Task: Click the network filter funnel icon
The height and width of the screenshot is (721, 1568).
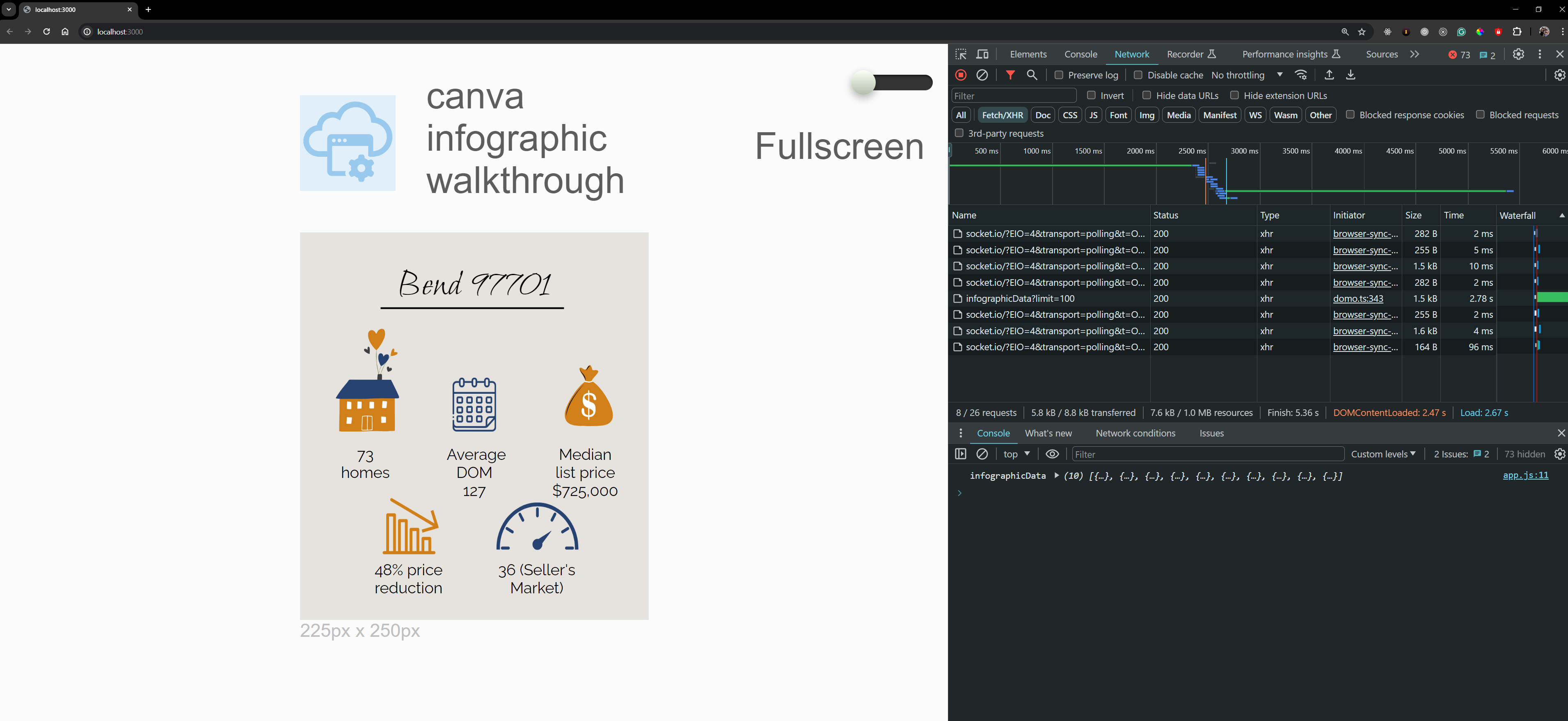Action: click(x=1010, y=75)
